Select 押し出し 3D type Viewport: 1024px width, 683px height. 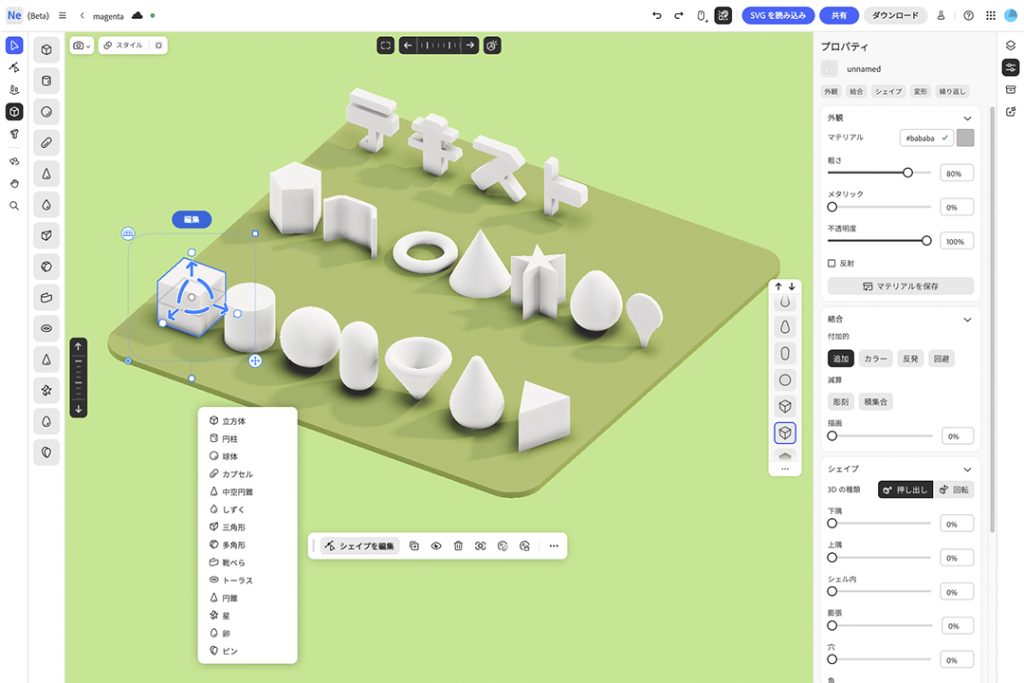(906, 490)
